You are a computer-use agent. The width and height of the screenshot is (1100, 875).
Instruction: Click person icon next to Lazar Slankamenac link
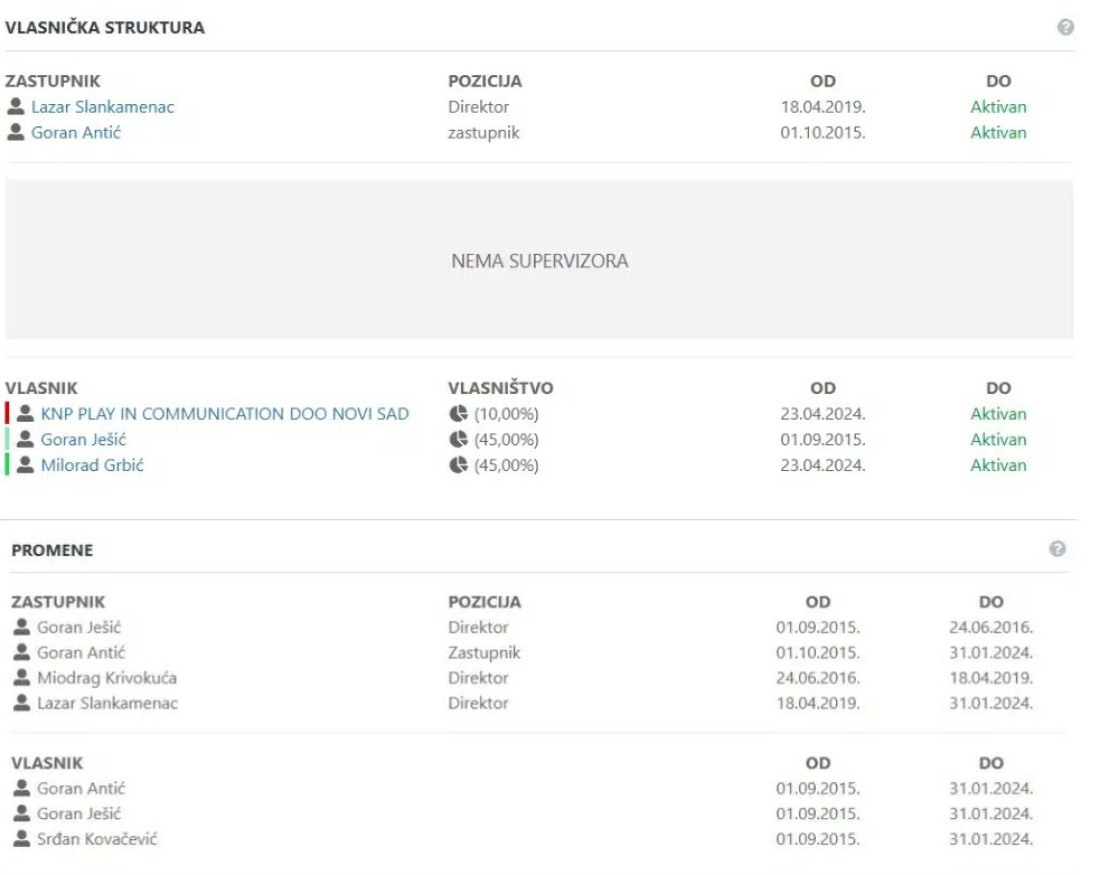[x=16, y=107]
